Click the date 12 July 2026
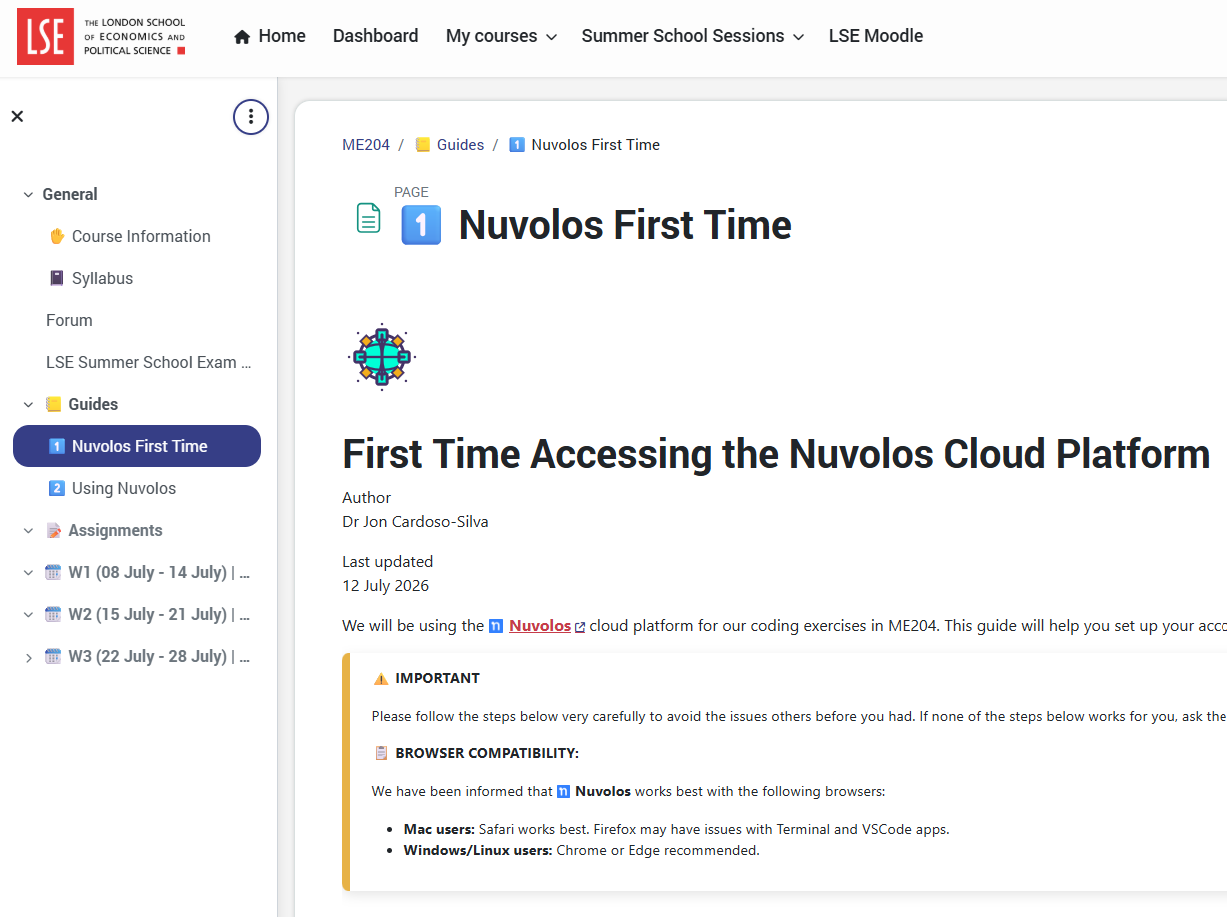Viewport: 1227px width, 917px height. pos(385,586)
